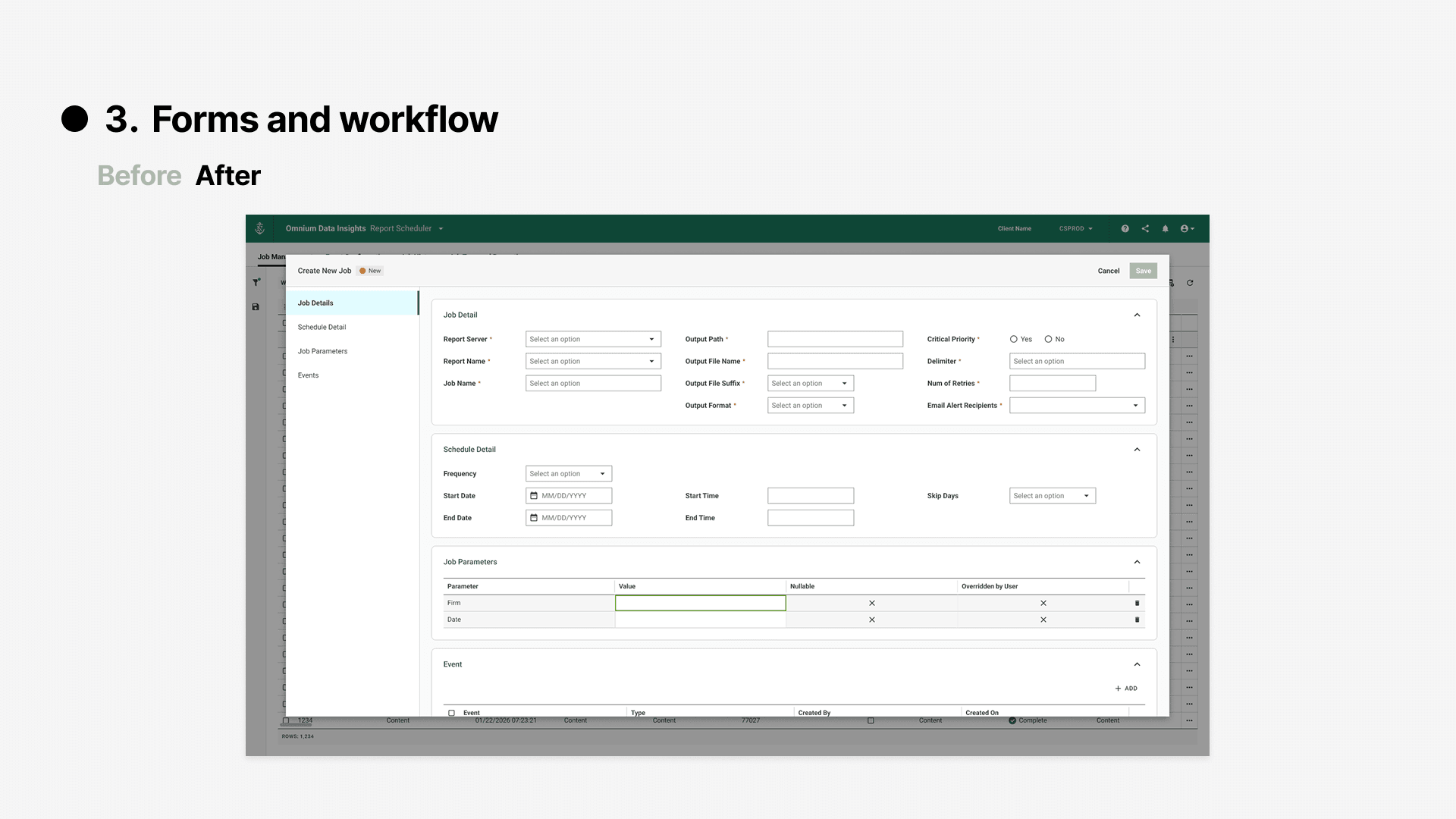Screen dimensions: 1456x819
Task: Open the Start Date calendar icon
Action: tap(534, 496)
